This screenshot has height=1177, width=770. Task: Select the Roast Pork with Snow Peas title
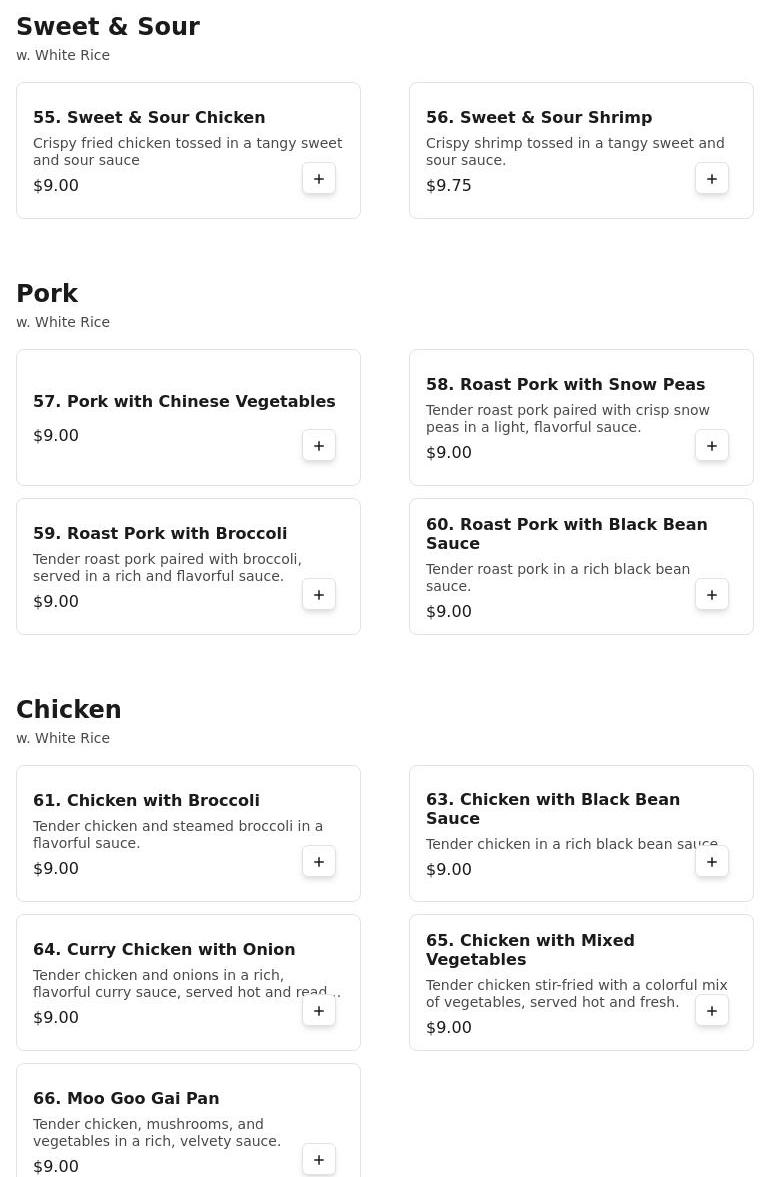pyautogui.click(x=565, y=384)
